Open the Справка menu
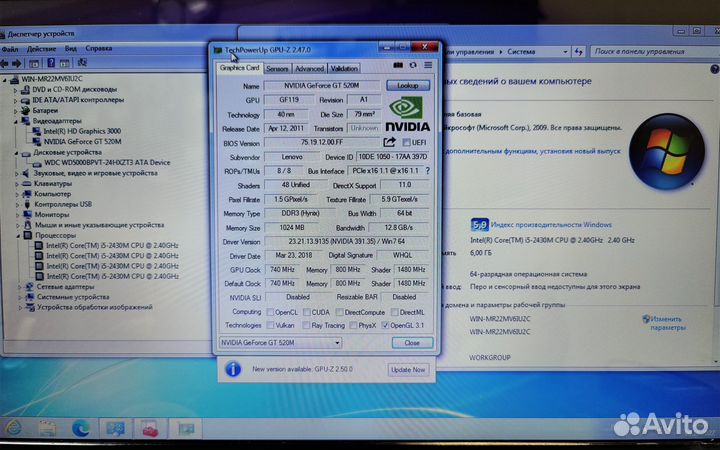This screenshot has width=720, height=450. pyautogui.click(x=99, y=48)
